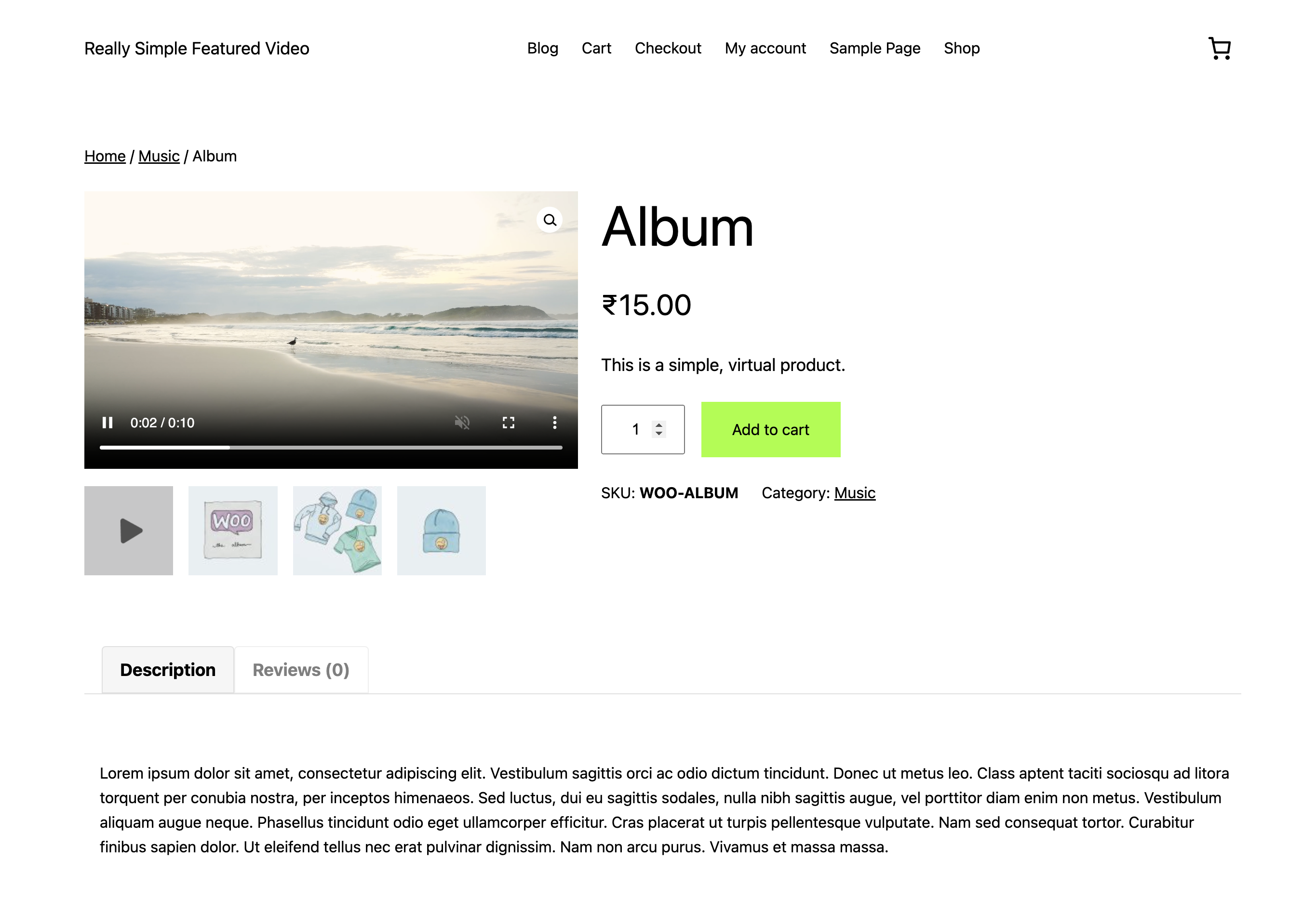Click the pause button on video player

(107, 422)
